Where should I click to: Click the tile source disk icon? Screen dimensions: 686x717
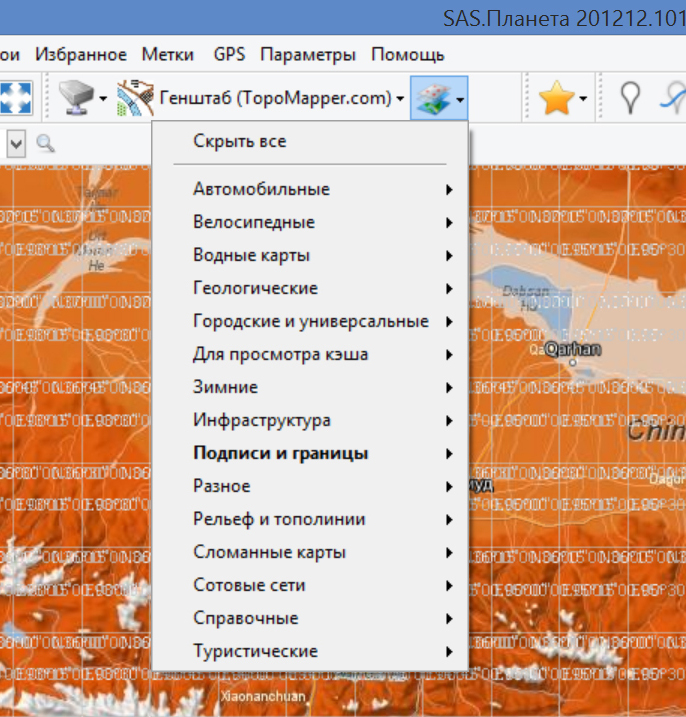coord(76,98)
